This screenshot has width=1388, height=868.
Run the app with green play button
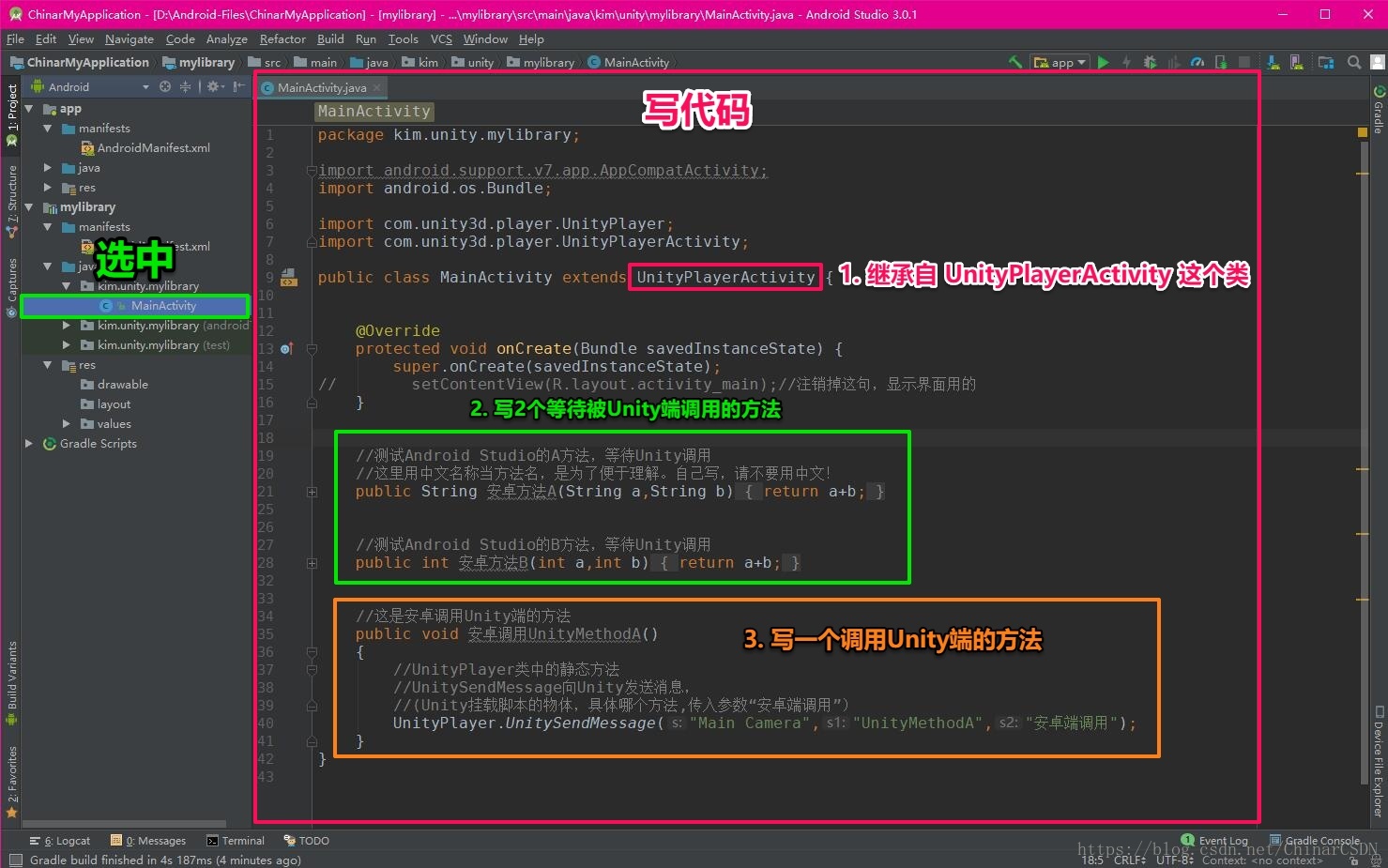click(1104, 62)
